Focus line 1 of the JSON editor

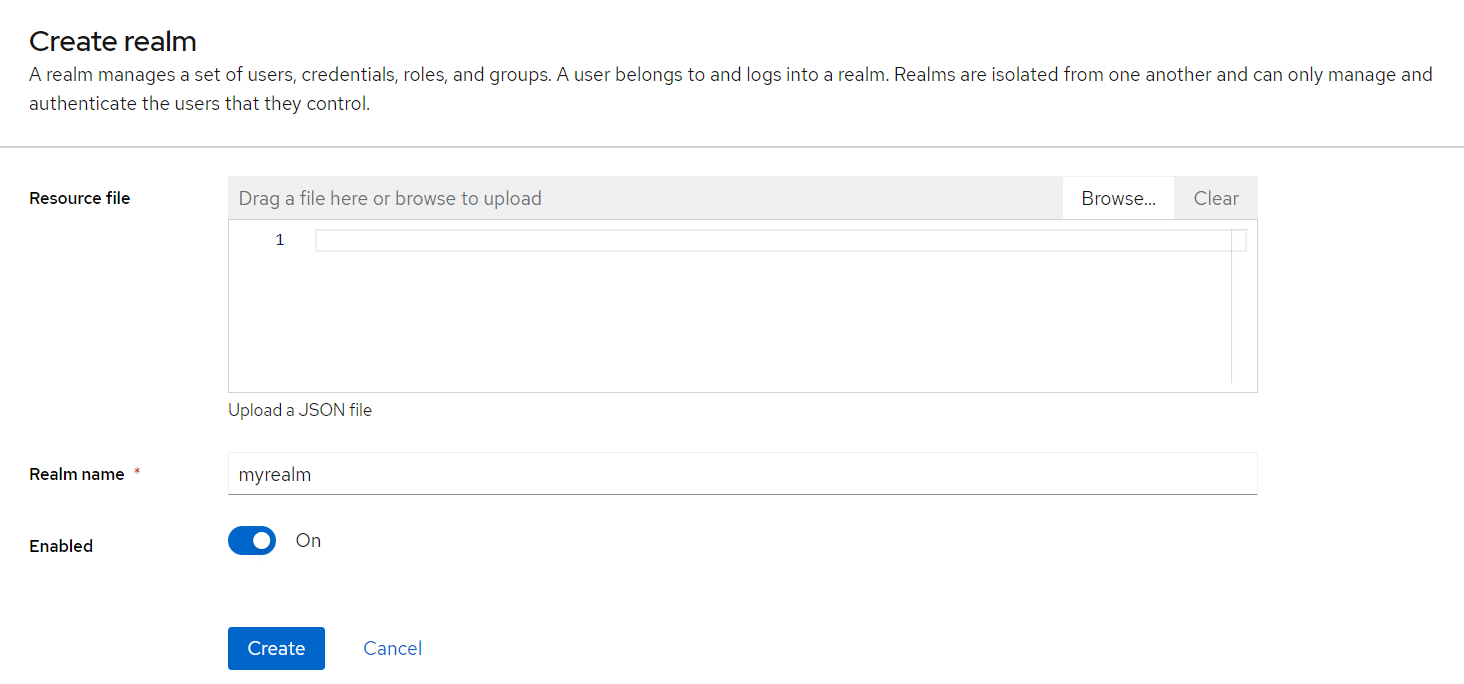(x=770, y=241)
